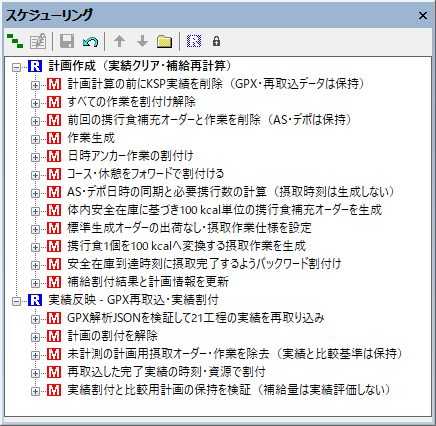Expand the コース・休憩をフォワードで割付ける node

[35, 175]
